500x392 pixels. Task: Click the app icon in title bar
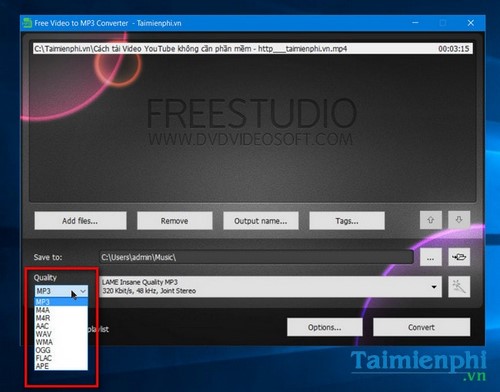27,23
